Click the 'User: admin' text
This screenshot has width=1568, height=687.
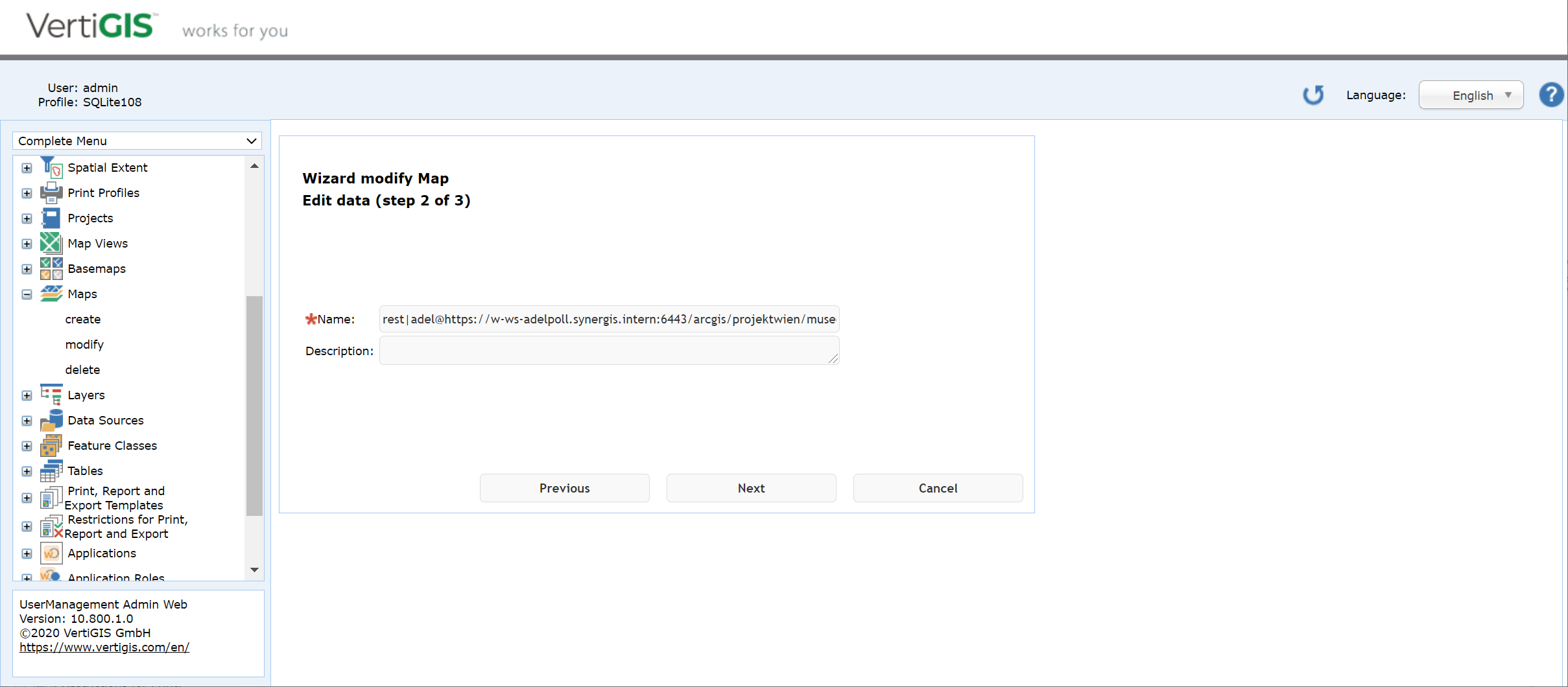point(83,87)
